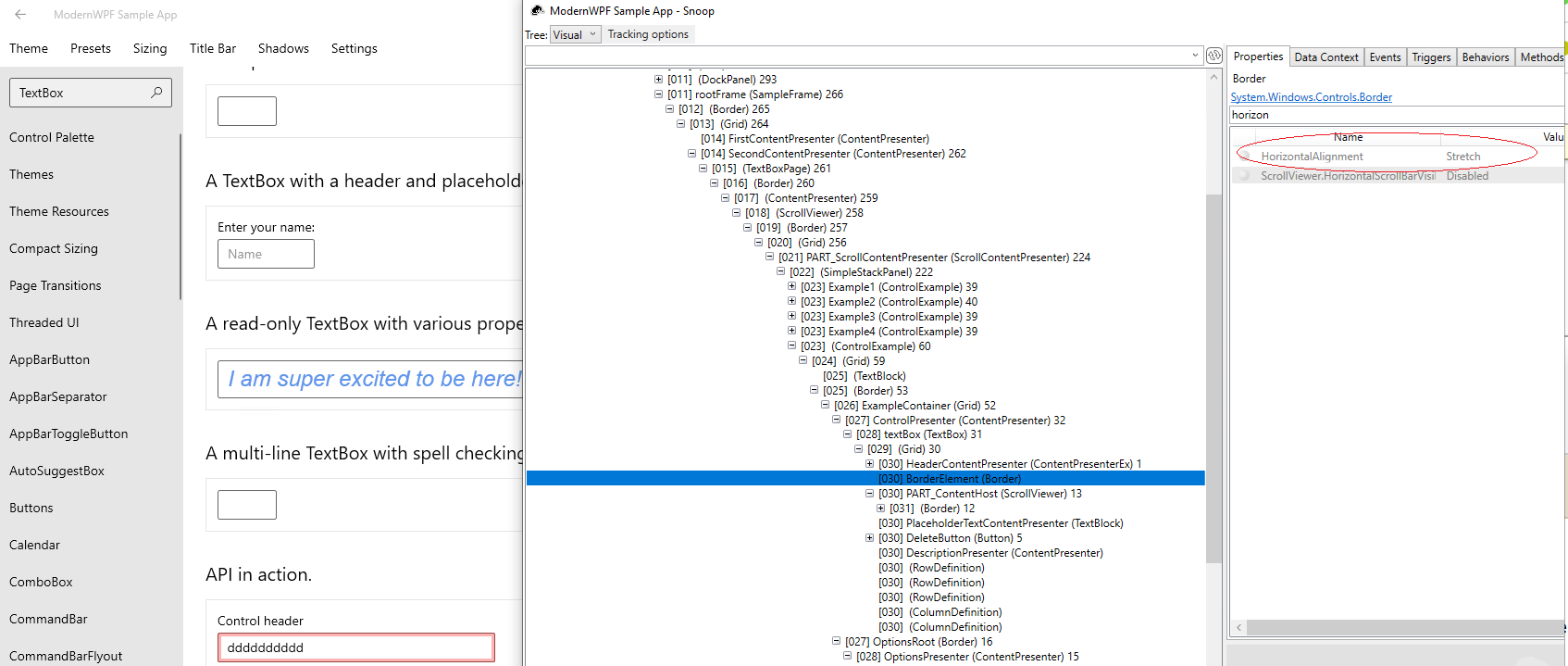
Task: Select FirstContentPresenter tree row
Action: pyautogui.click(x=815, y=139)
